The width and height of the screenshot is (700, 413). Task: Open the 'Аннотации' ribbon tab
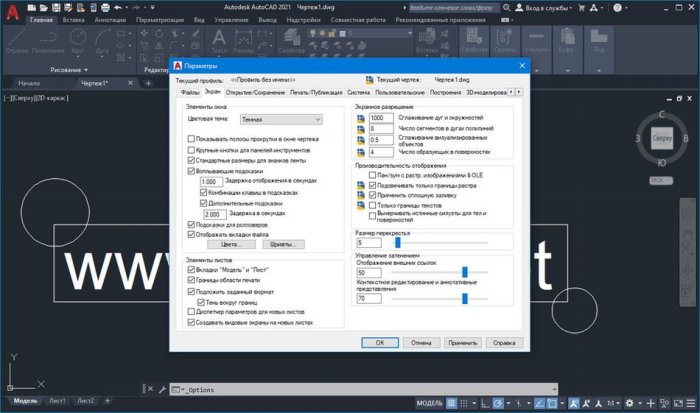pos(110,20)
